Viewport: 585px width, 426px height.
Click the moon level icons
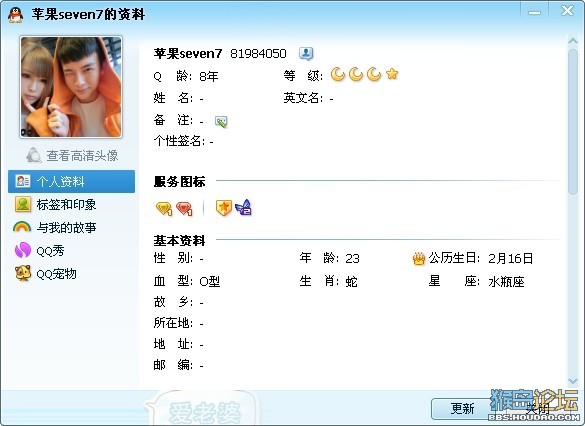(356, 74)
